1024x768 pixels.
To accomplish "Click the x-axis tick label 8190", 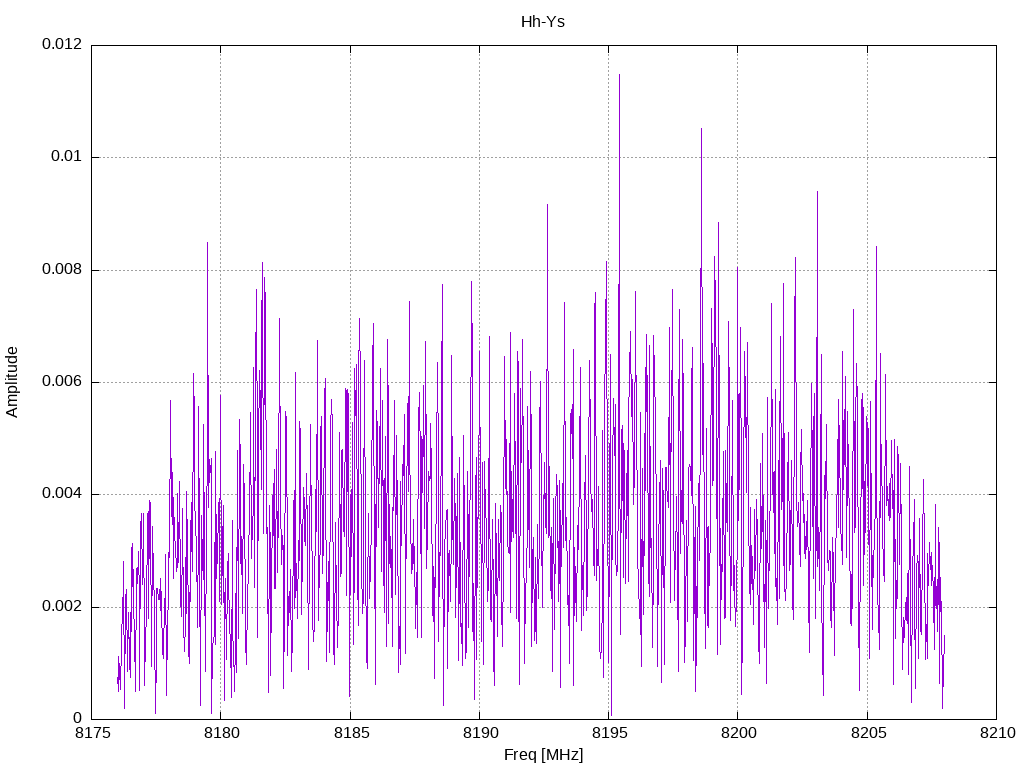I will pyautogui.click(x=480, y=733).
